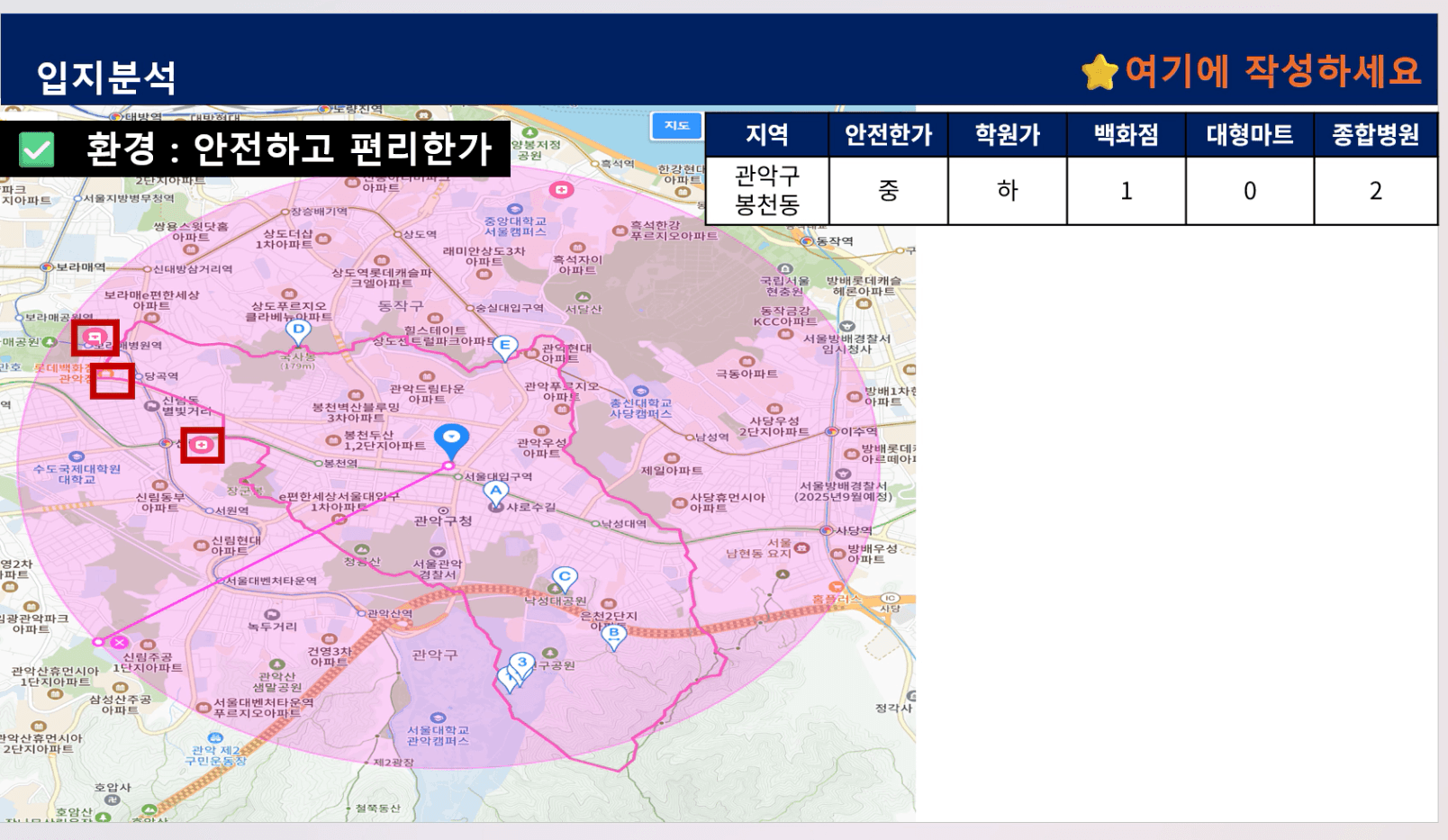
Task: Click the 남성역 station label
Action: coord(711,438)
